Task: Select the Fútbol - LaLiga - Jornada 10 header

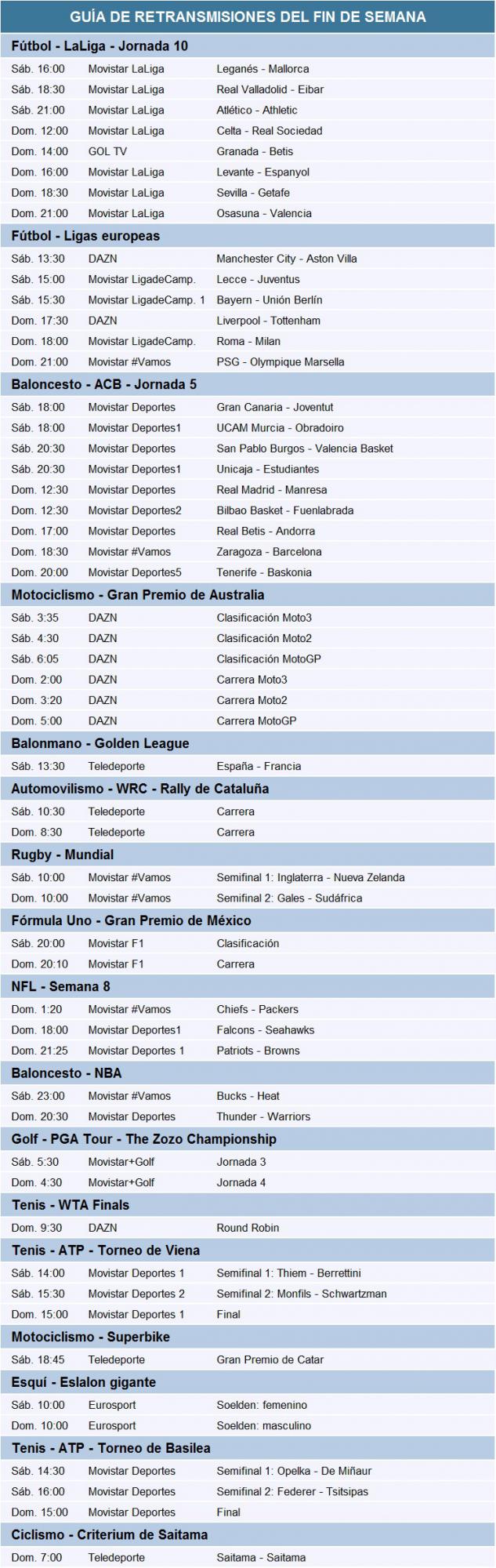Action: [x=100, y=46]
